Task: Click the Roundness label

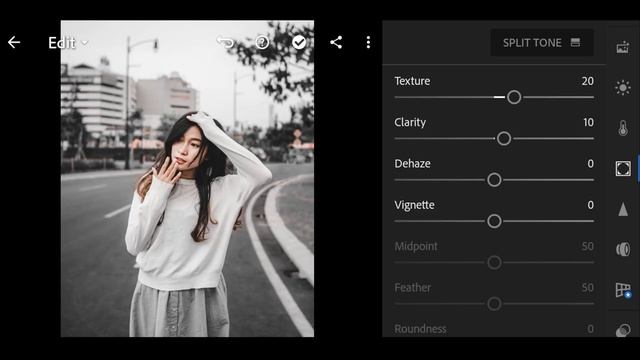Action: click(x=420, y=329)
